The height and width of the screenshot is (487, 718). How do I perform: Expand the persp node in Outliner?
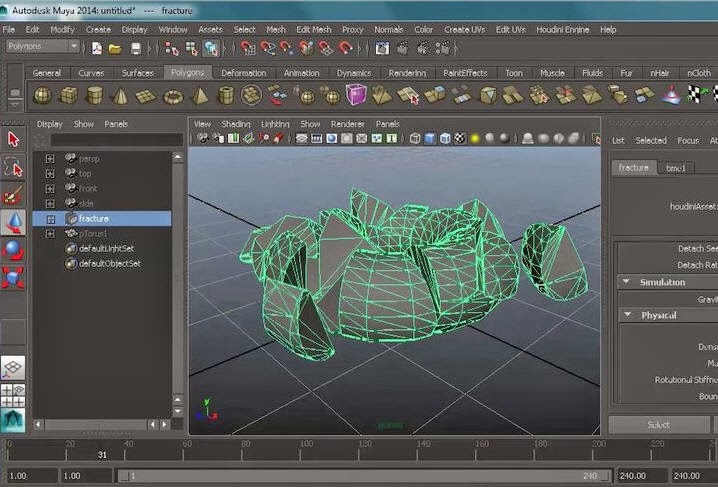point(50,159)
